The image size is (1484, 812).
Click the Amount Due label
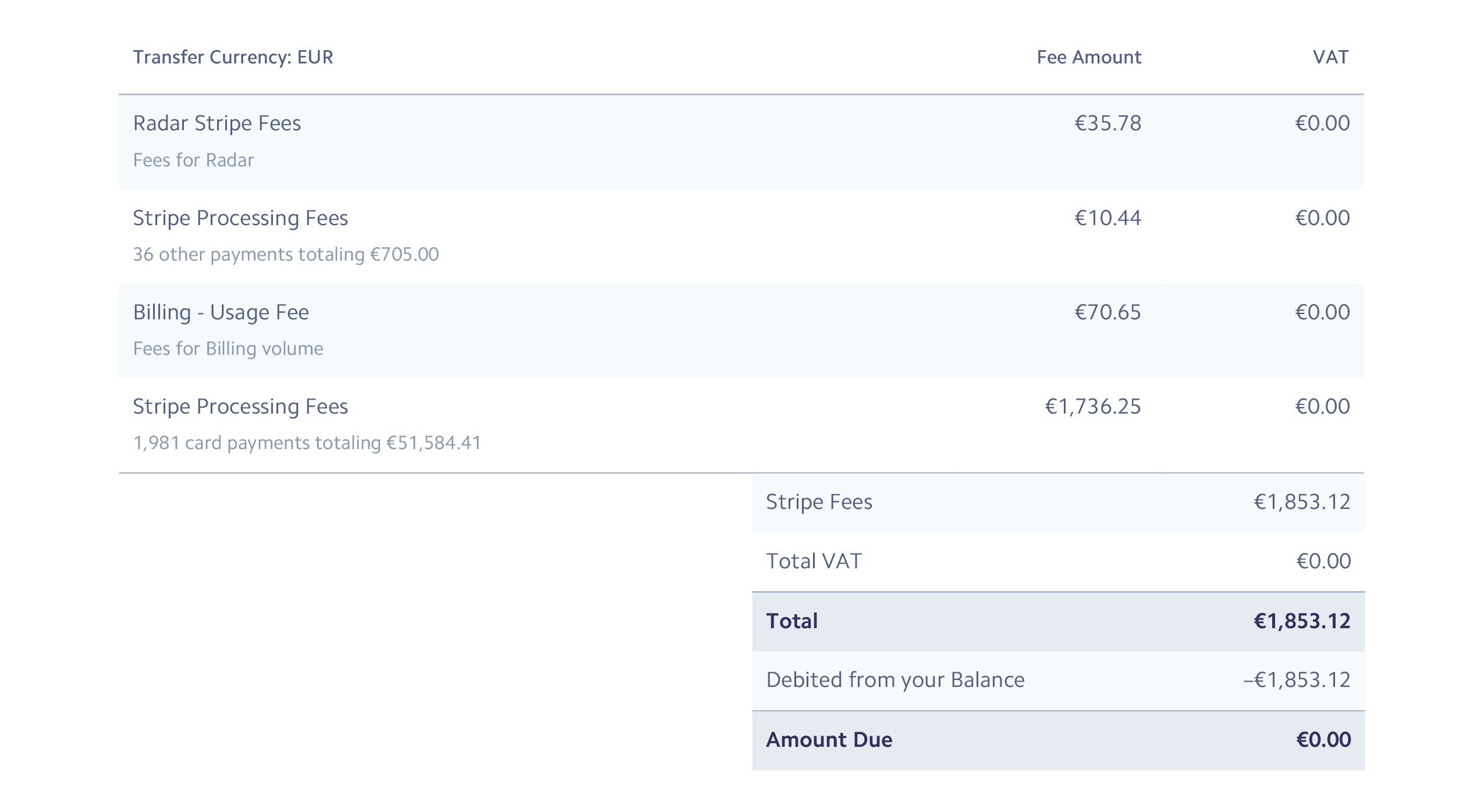point(829,740)
